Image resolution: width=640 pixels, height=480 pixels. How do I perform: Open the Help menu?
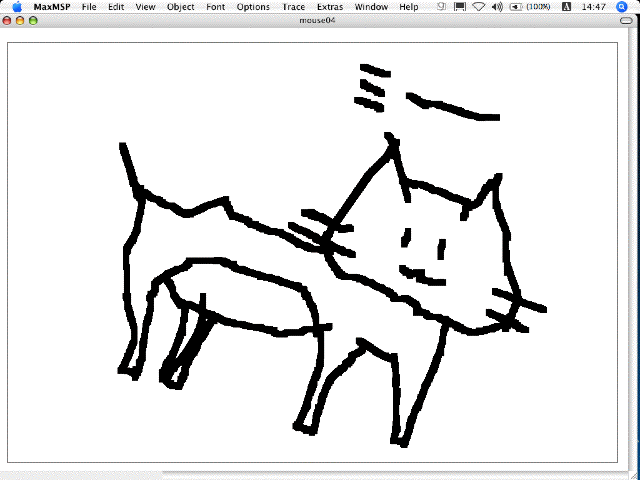[x=409, y=7]
